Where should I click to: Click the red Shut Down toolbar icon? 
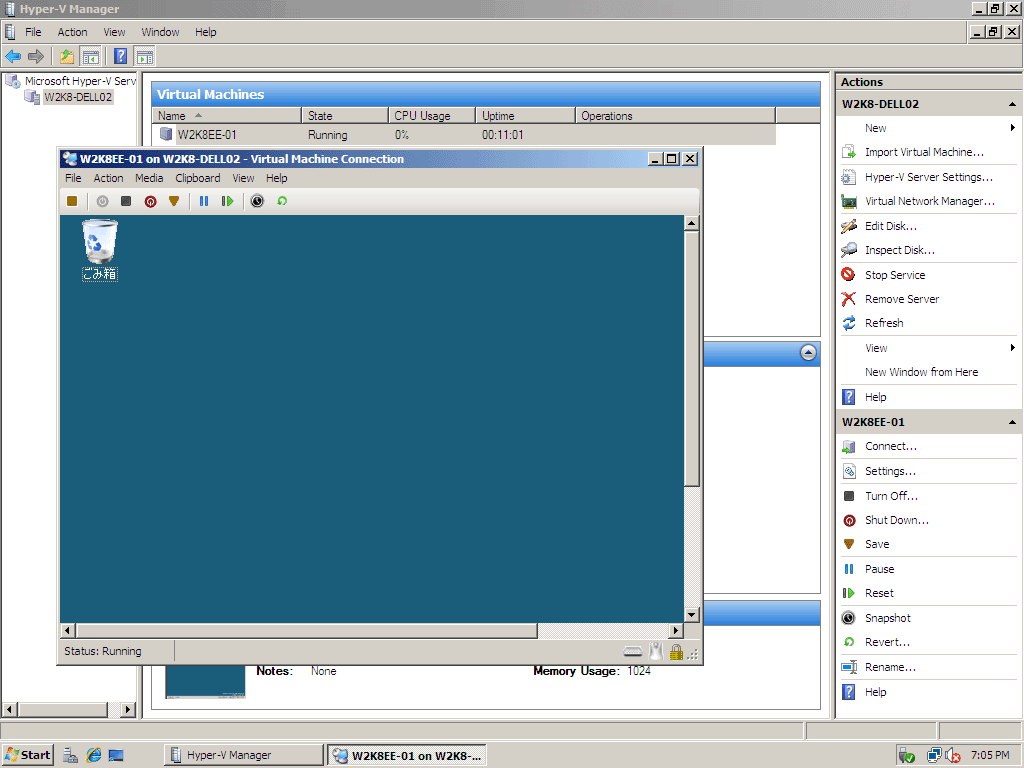point(150,201)
